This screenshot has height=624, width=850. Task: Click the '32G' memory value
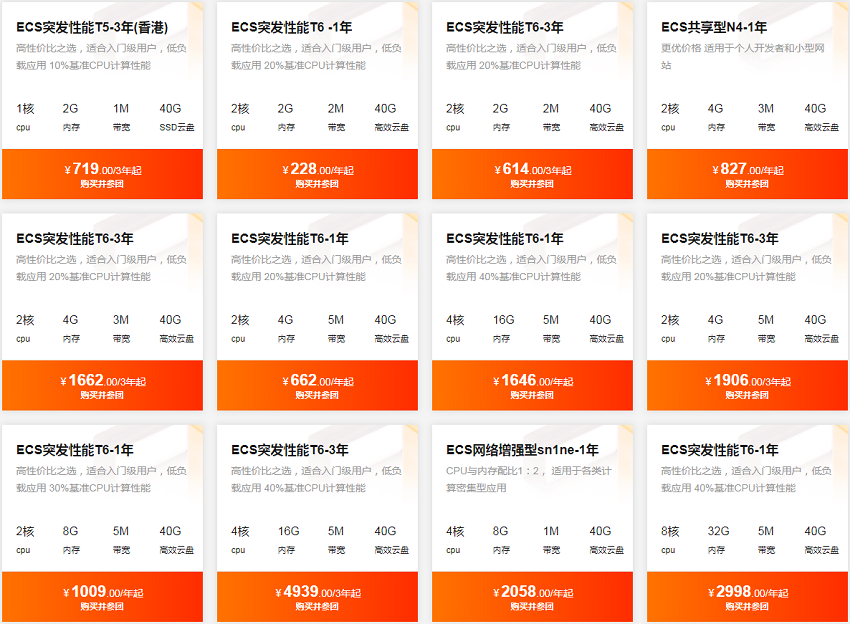click(x=718, y=531)
